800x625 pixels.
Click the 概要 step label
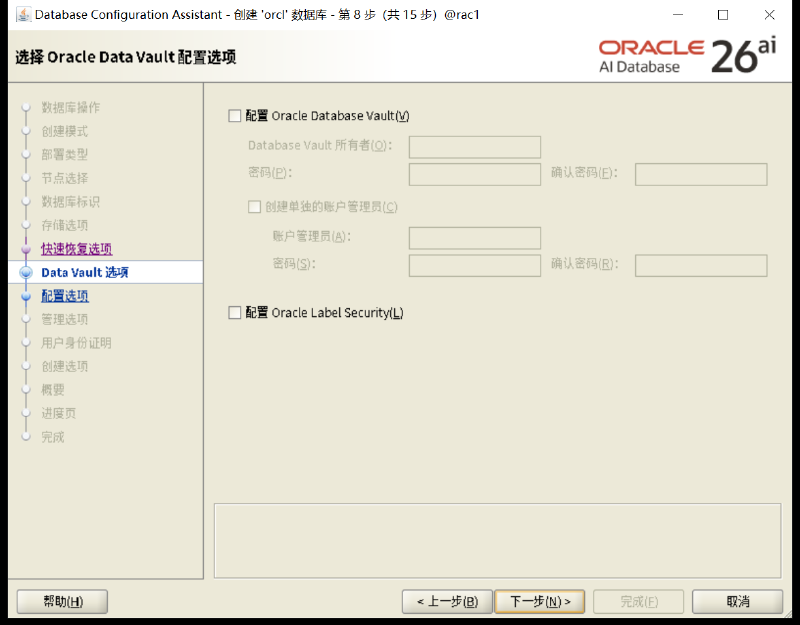(53, 390)
